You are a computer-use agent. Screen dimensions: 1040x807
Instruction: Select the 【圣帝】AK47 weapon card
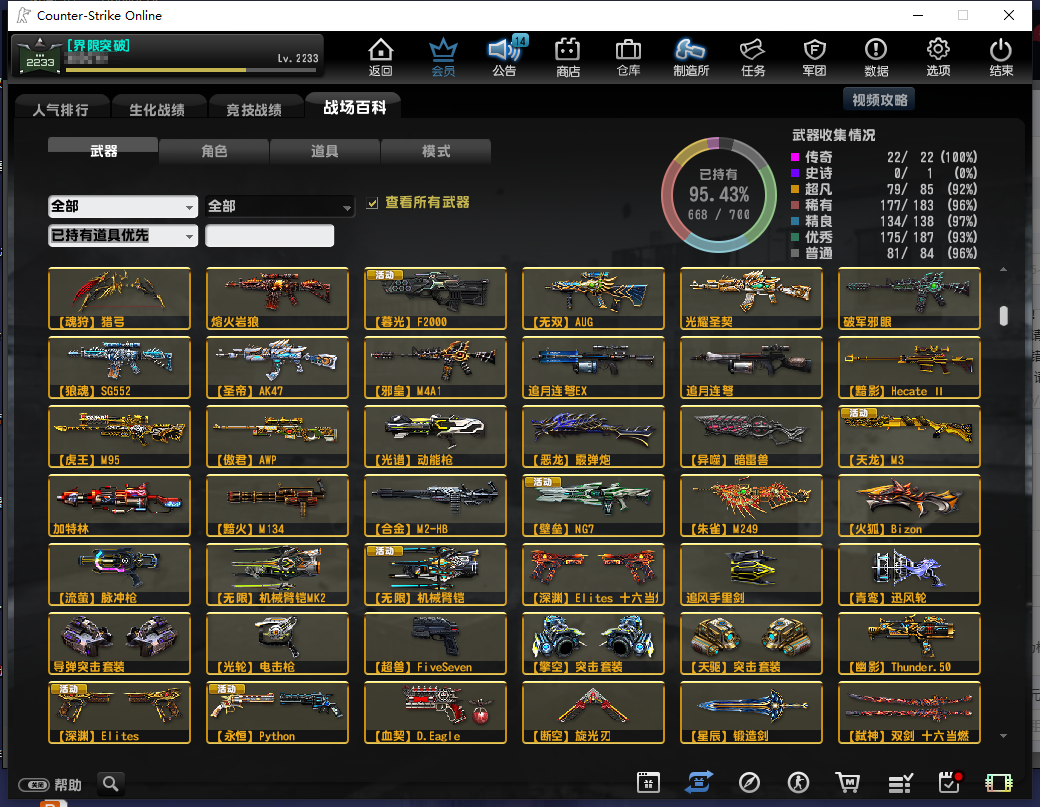click(x=277, y=367)
